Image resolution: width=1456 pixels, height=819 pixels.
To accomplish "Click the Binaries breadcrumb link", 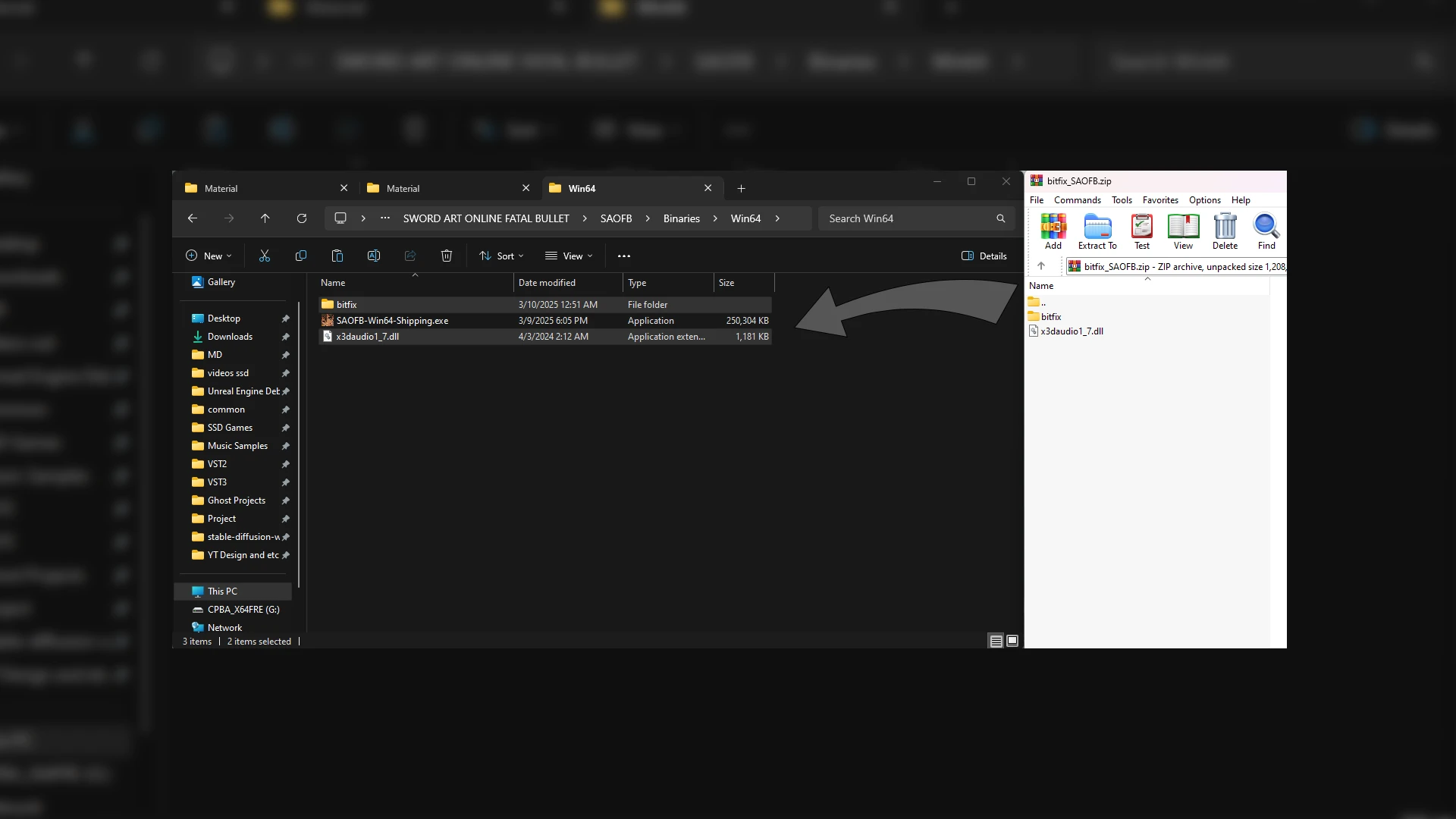I will pos(681,218).
